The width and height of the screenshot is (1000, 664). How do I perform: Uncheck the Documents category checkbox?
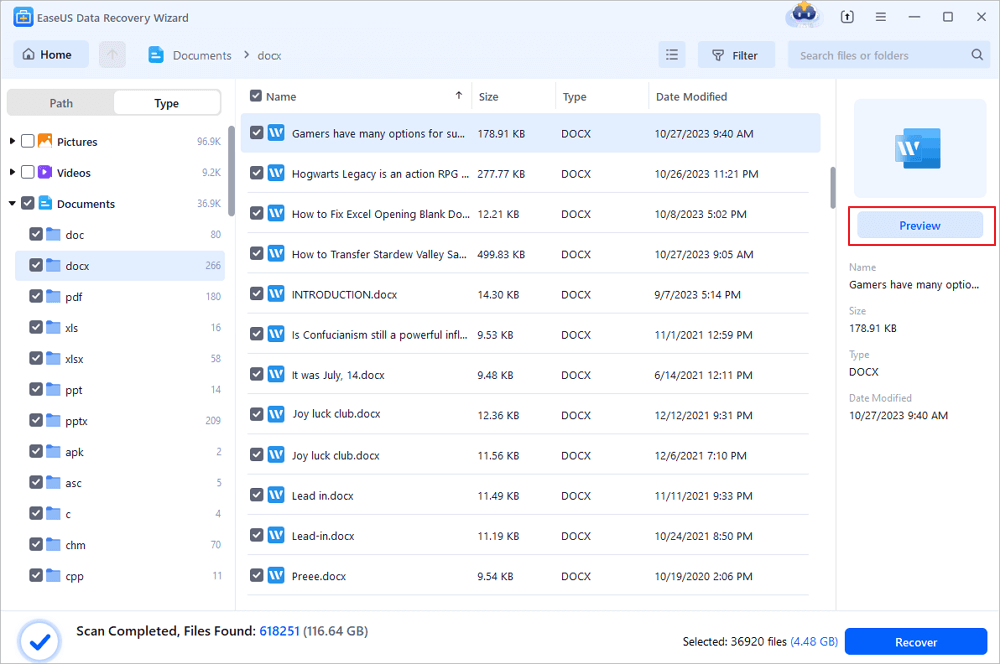27,203
